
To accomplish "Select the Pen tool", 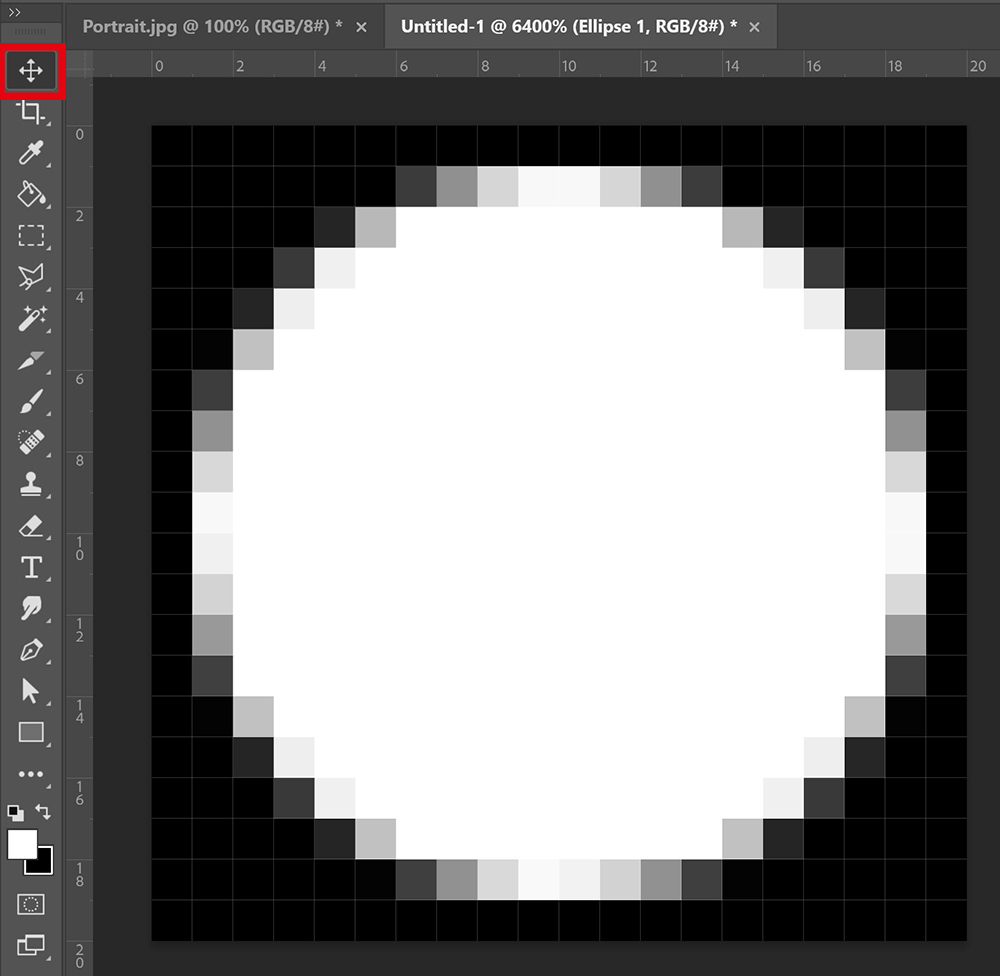I will 31,650.
